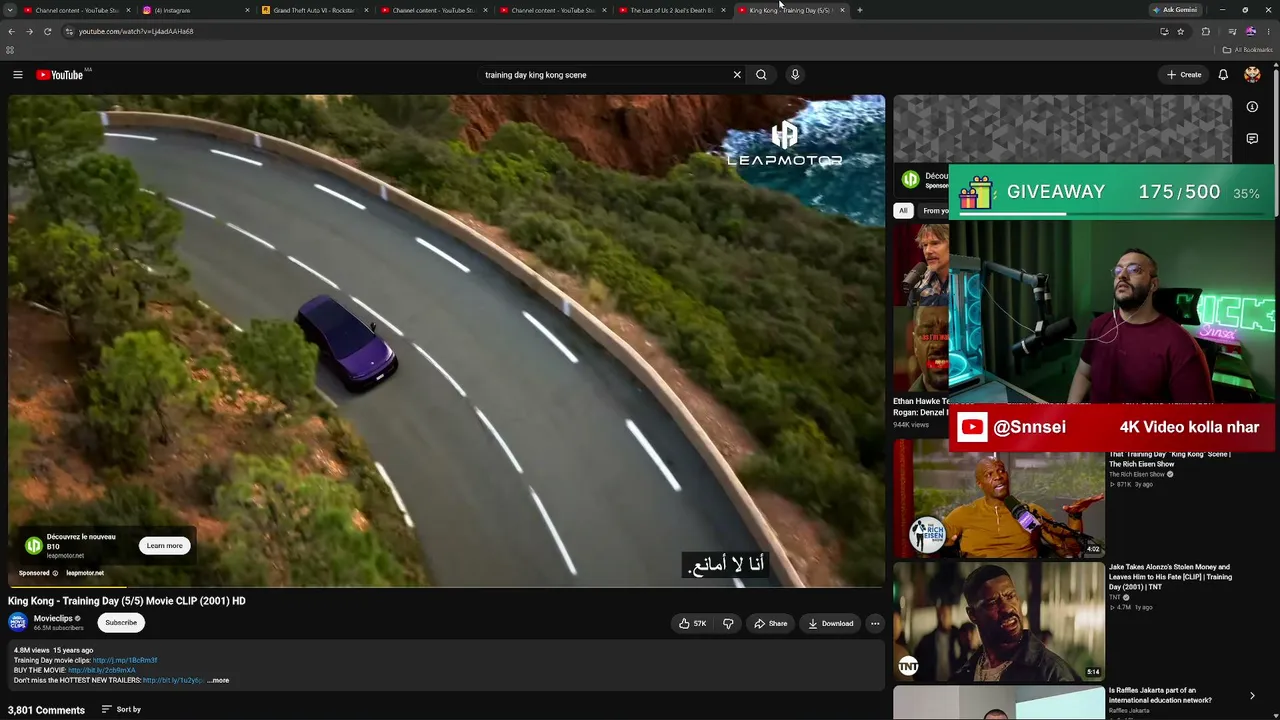Click the install app icon in address bar

click(1164, 31)
